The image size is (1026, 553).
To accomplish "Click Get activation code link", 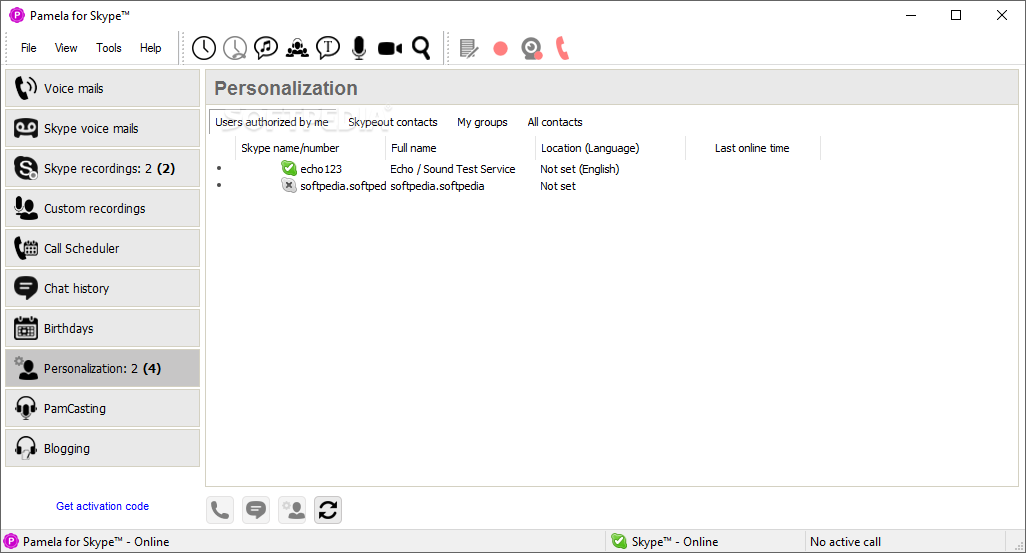I will [x=102, y=506].
